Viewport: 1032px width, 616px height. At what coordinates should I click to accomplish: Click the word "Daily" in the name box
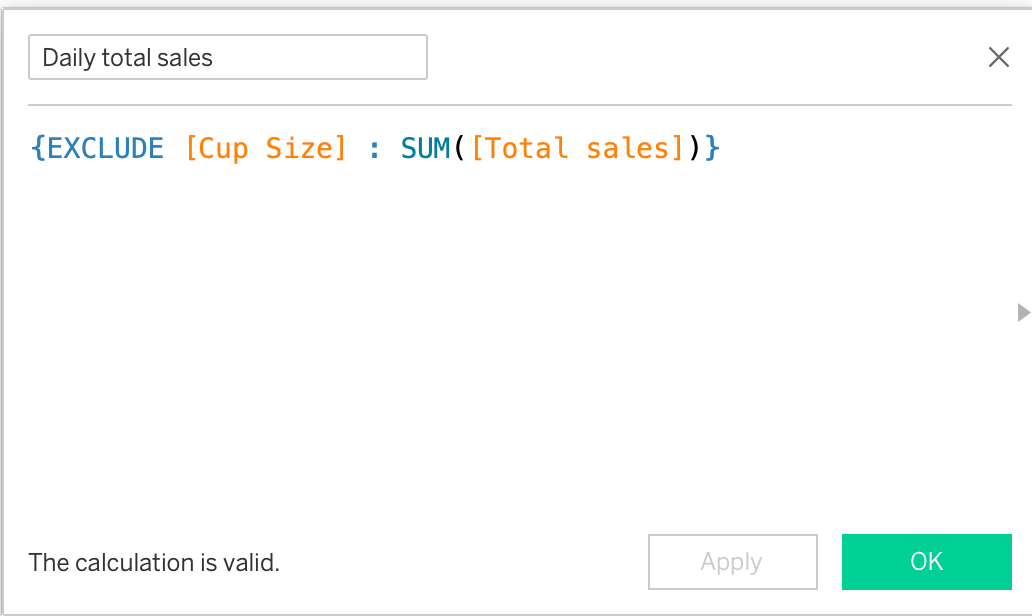(x=68, y=58)
